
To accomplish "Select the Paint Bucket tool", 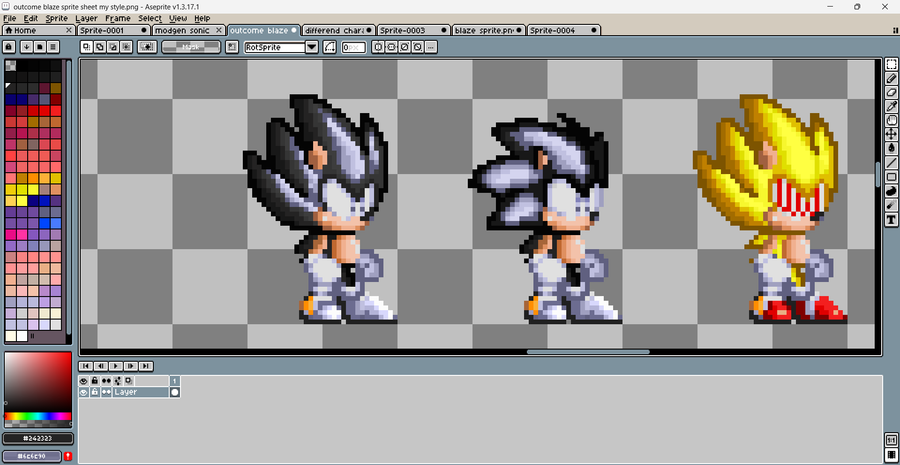I will click(891, 149).
